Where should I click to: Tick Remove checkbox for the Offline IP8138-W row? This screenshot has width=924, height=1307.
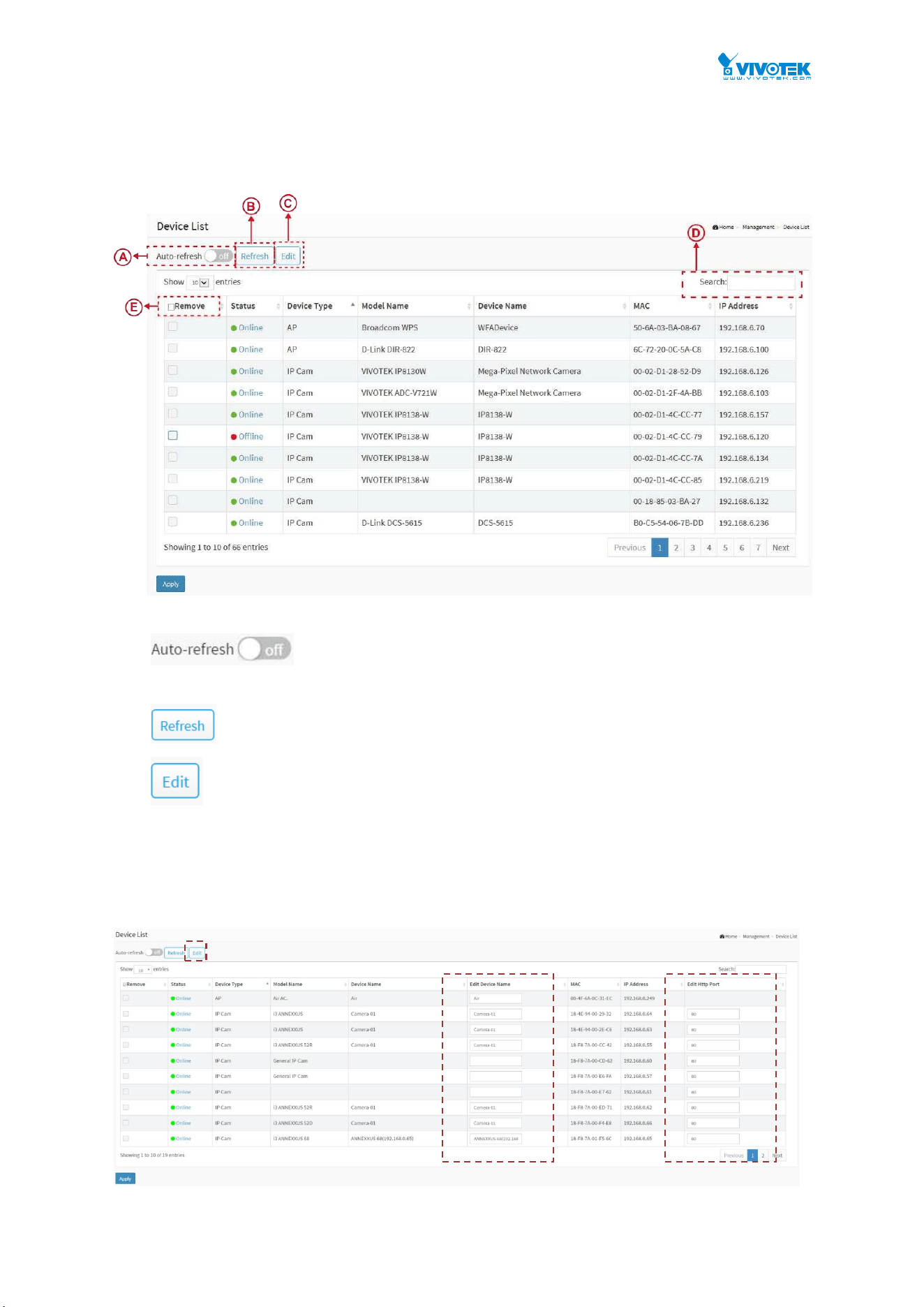point(173,436)
